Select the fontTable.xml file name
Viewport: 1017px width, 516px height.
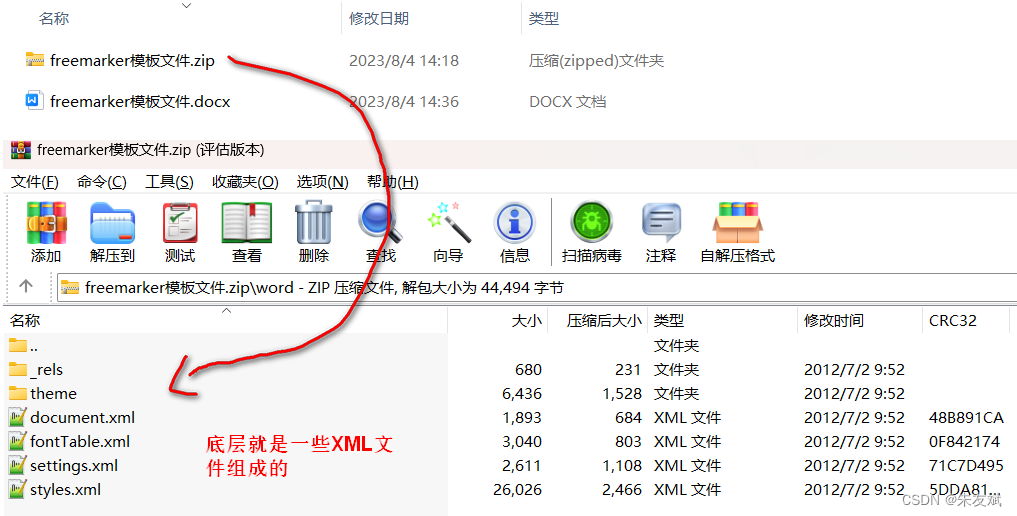(80, 441)
